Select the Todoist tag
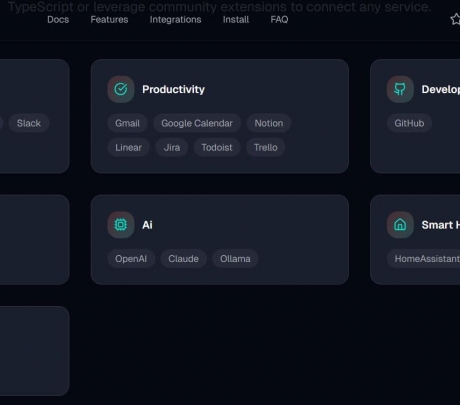This screenshot has width=460, height=405. click(x=217, y=147)
